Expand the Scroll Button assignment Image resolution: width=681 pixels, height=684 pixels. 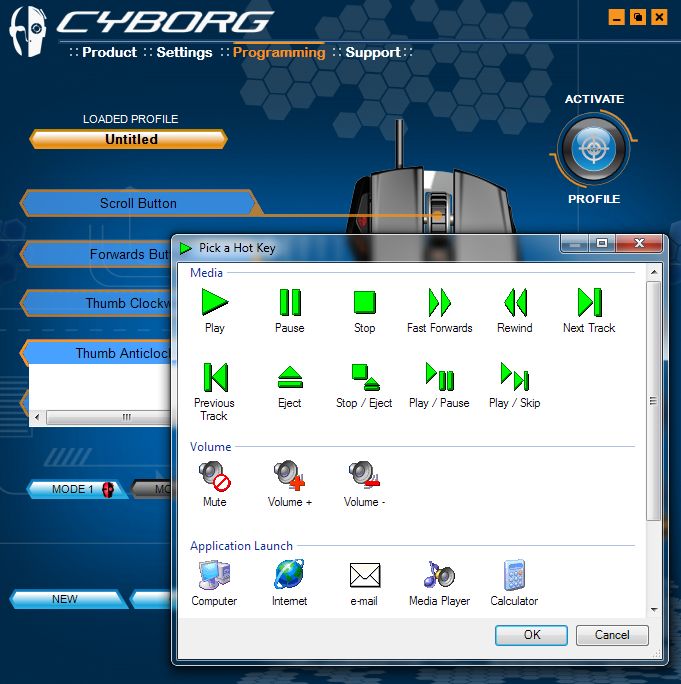tap(138, 203)
